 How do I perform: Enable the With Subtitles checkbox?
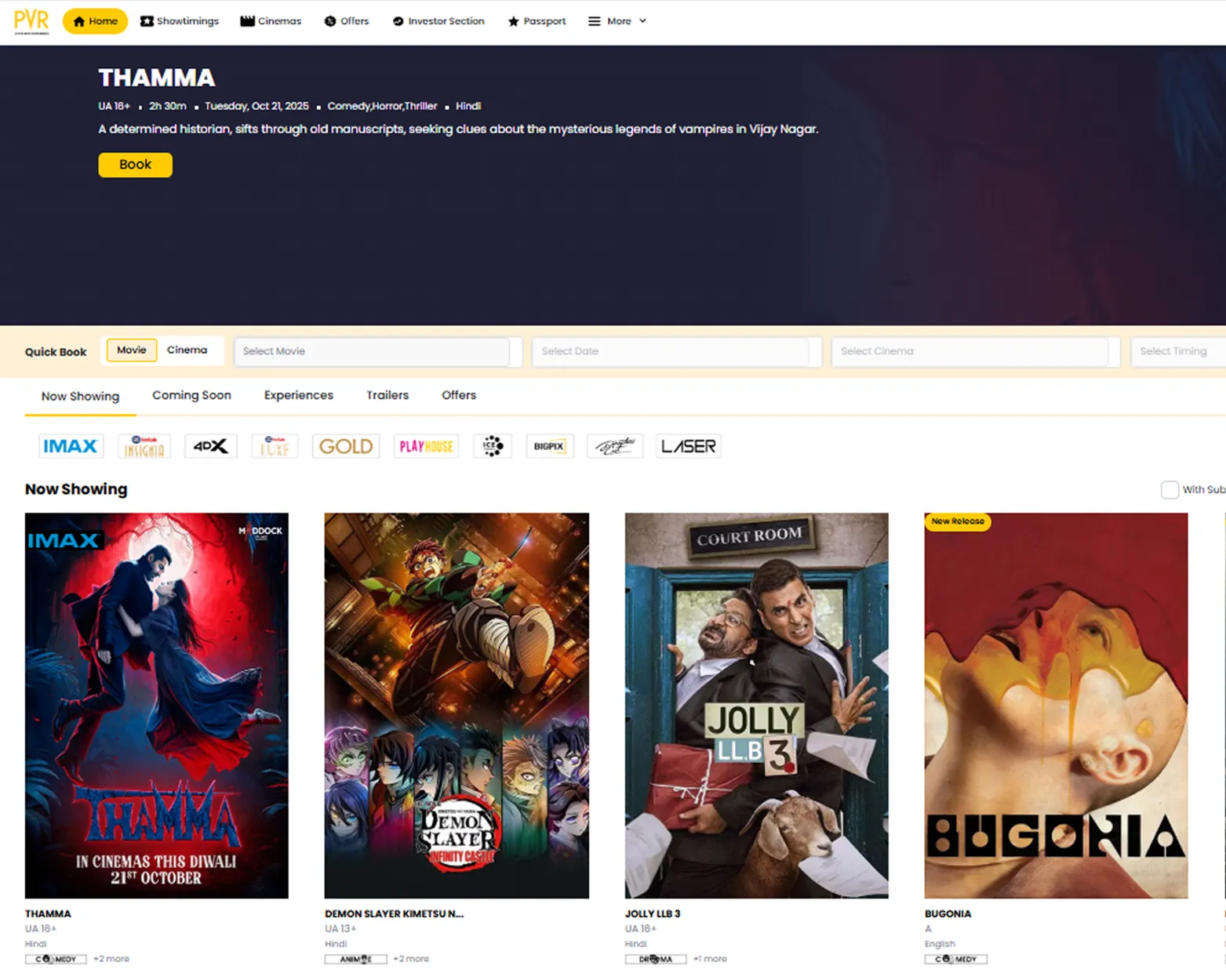(1169, 490)
